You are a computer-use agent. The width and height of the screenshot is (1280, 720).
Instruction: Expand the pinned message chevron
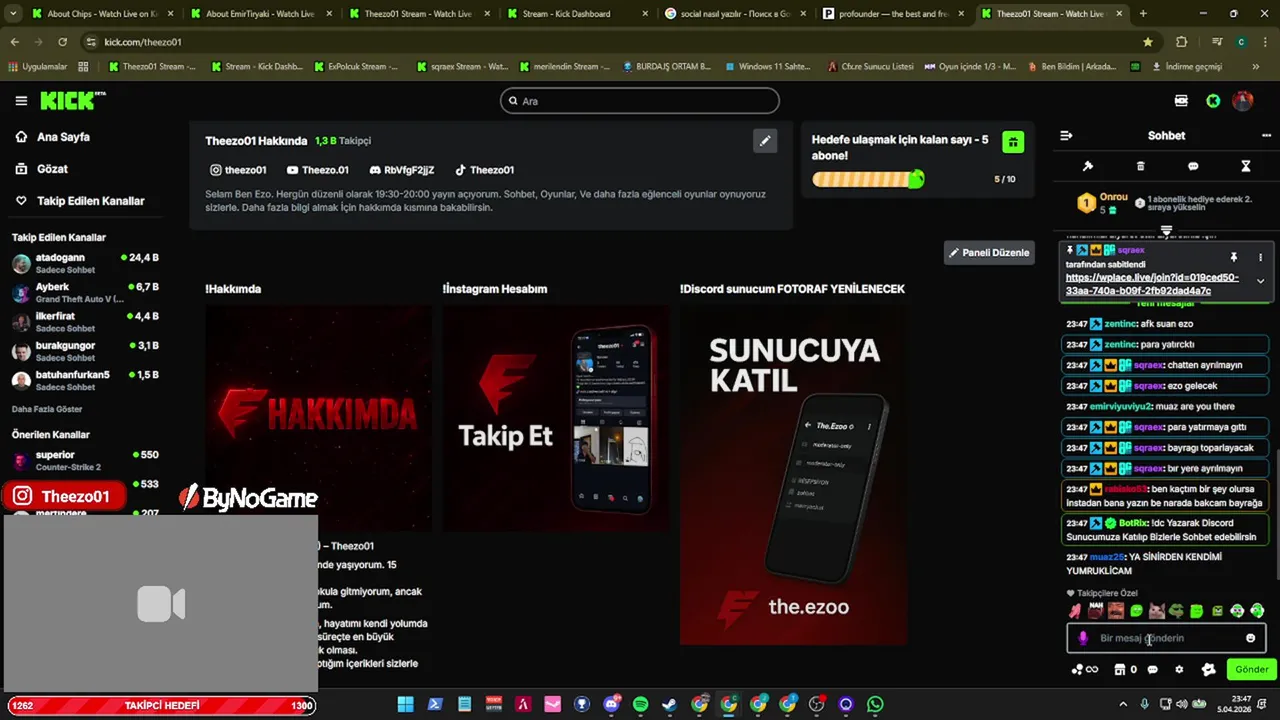pyautogui.click(x=1260, y=281)
